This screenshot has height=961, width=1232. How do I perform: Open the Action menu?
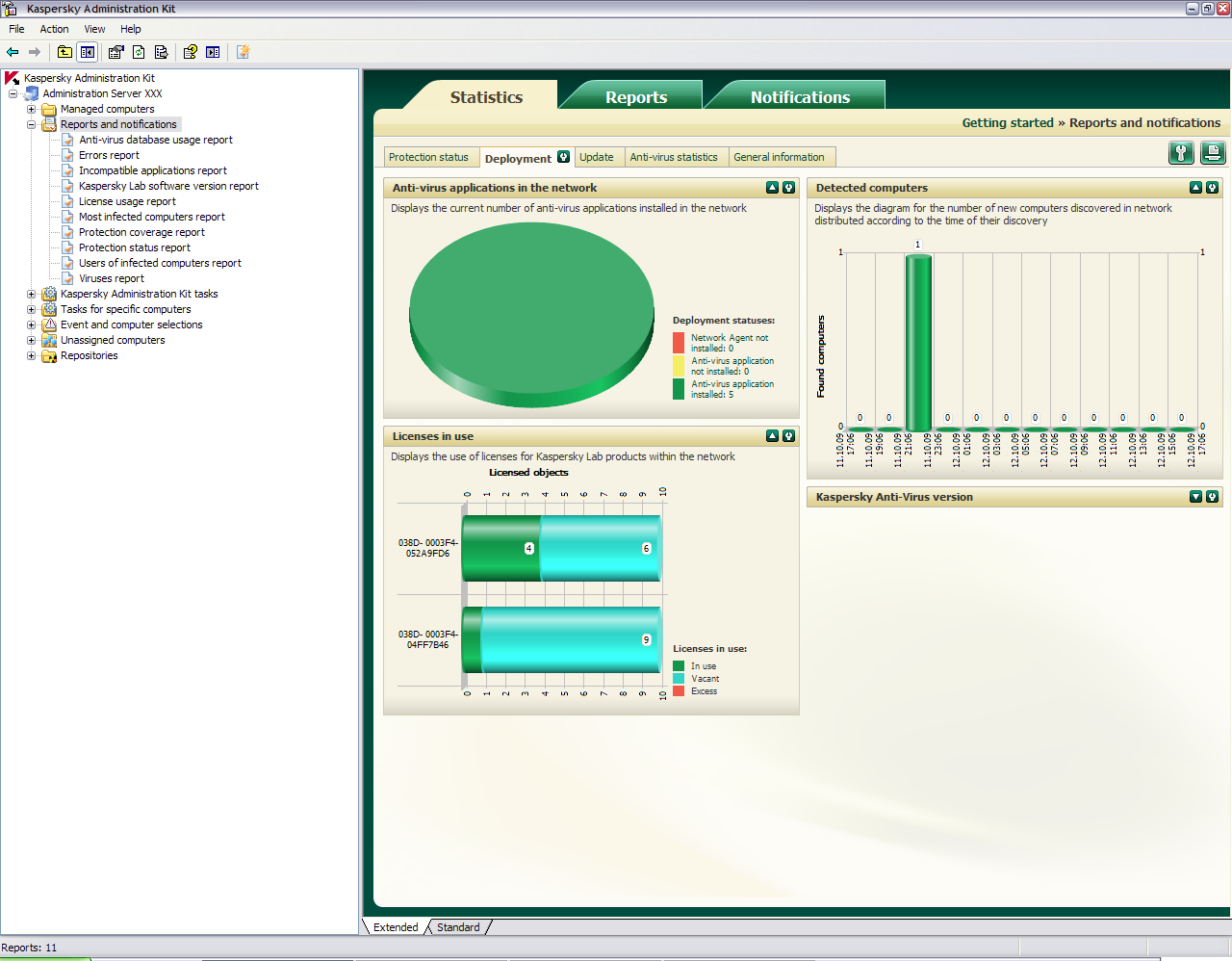click(x=54, y=29)
